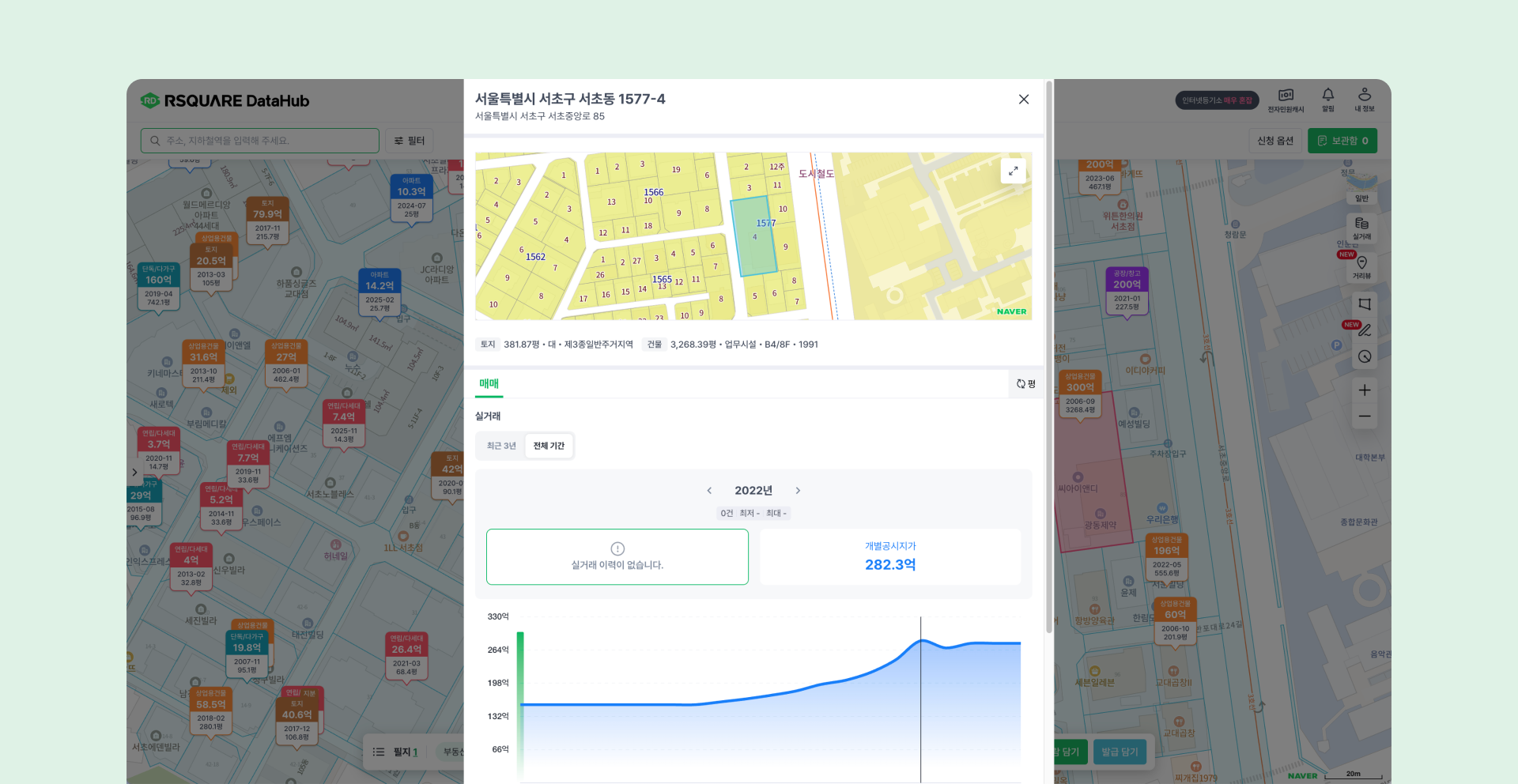
Task: Open the 전자민원캐시 cash icon
Action: [x=1286, y=100]
